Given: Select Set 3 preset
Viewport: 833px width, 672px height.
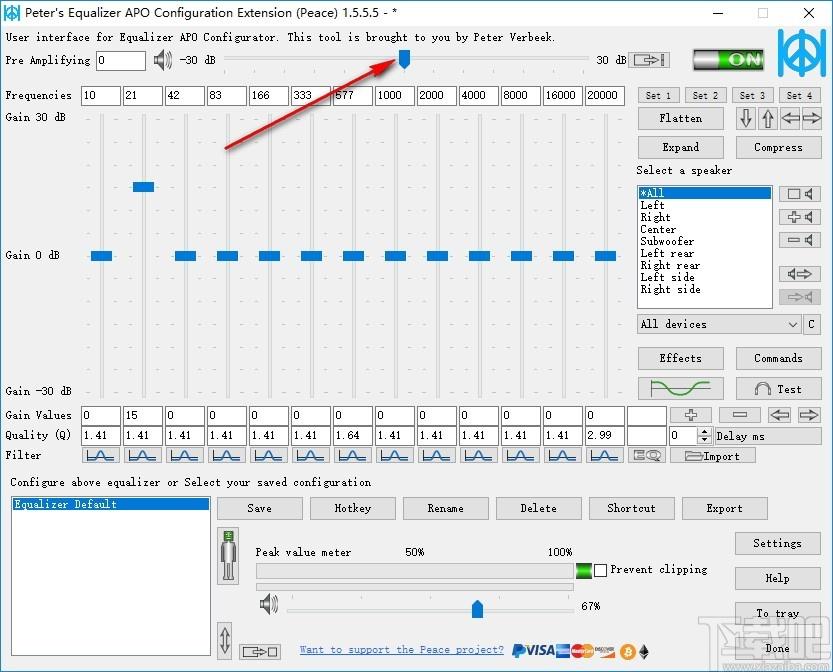Looking at the screenshot, I should coord(752,95).
